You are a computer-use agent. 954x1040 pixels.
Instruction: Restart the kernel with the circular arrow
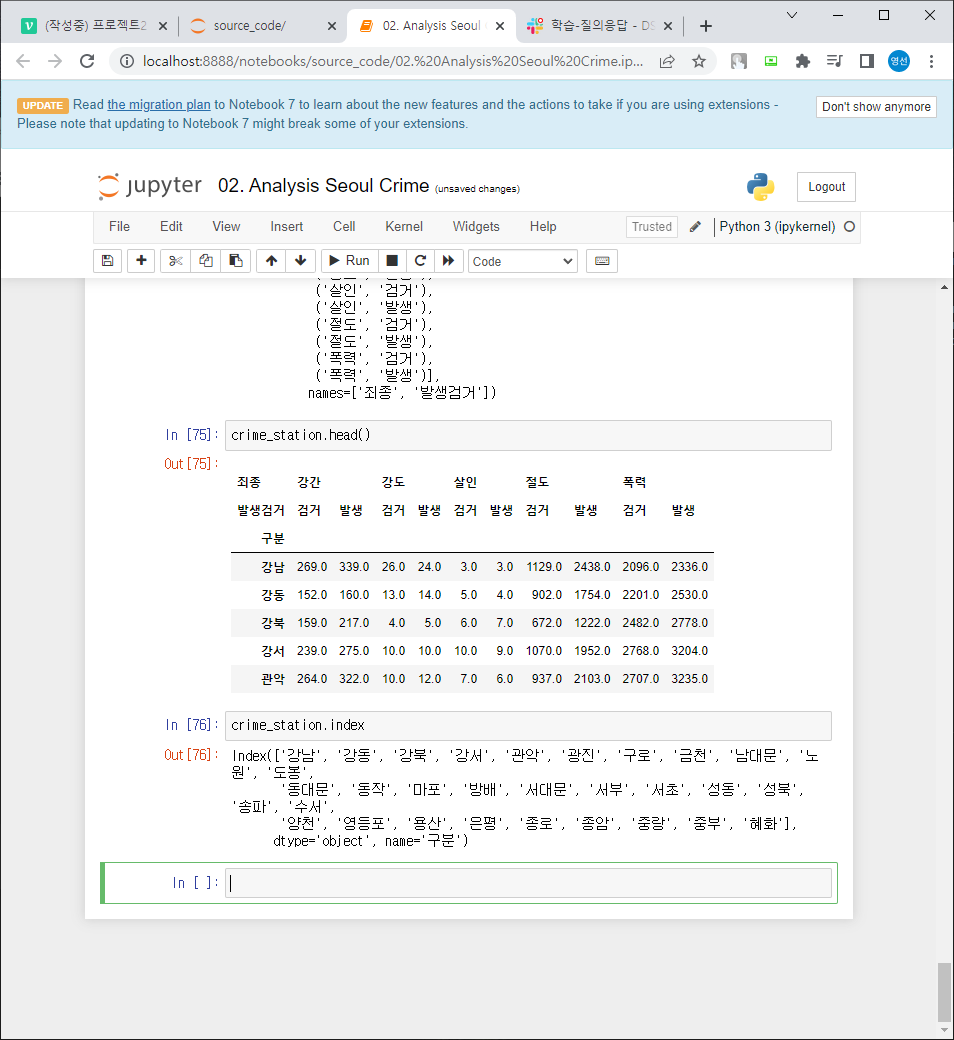(x=420, y=261)
